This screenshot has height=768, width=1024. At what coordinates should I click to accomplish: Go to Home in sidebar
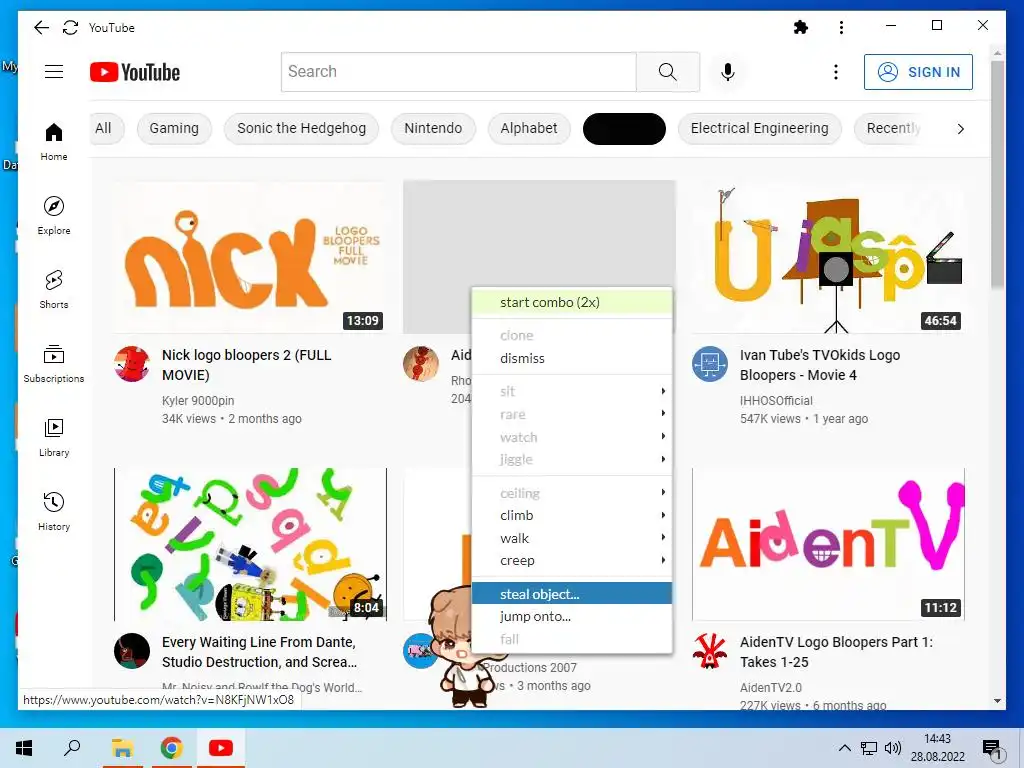pos(54,142)
